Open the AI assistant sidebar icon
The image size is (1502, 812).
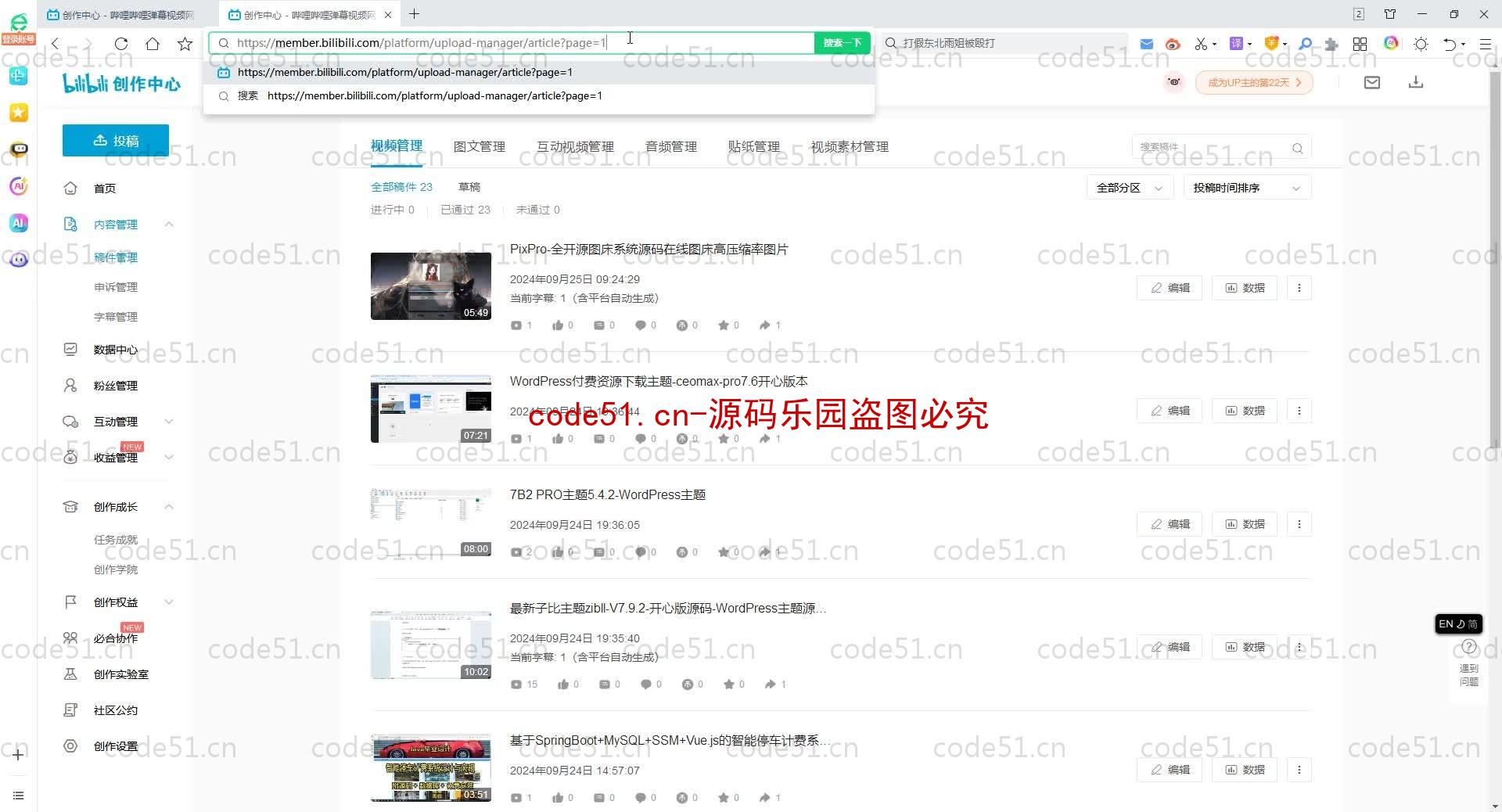tap(19, 223)
